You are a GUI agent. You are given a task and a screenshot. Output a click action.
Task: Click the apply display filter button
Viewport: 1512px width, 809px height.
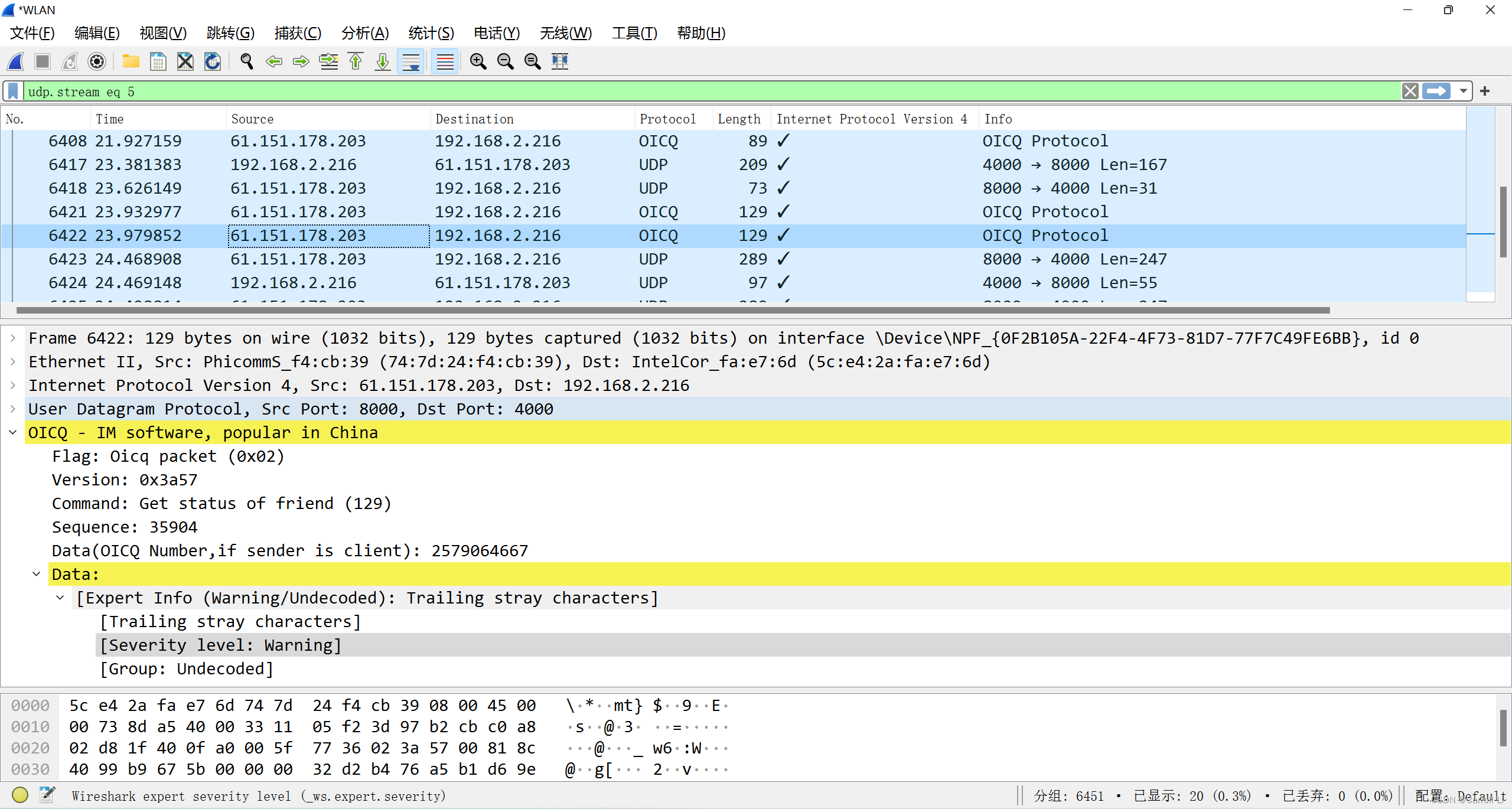coord(1437,91)
